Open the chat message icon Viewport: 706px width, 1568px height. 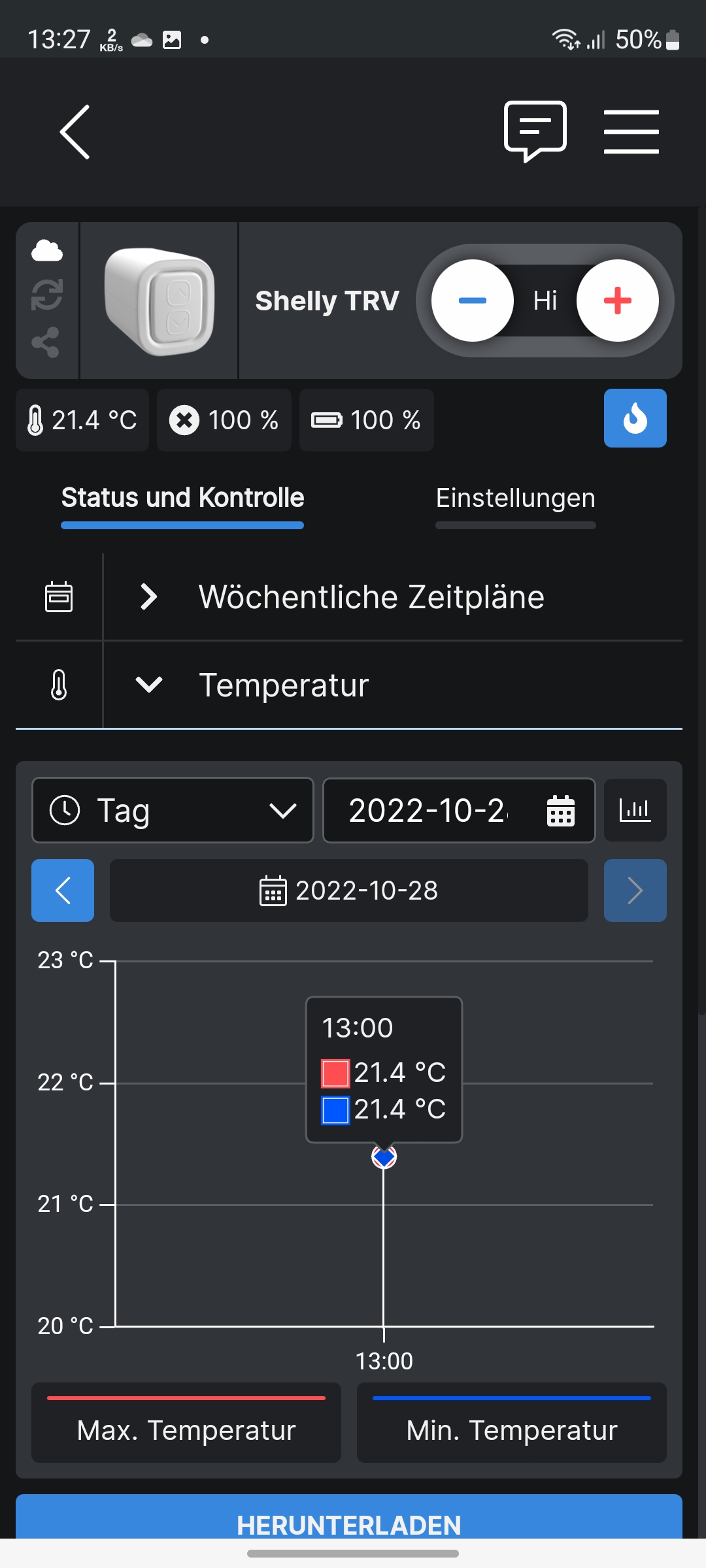535,131
